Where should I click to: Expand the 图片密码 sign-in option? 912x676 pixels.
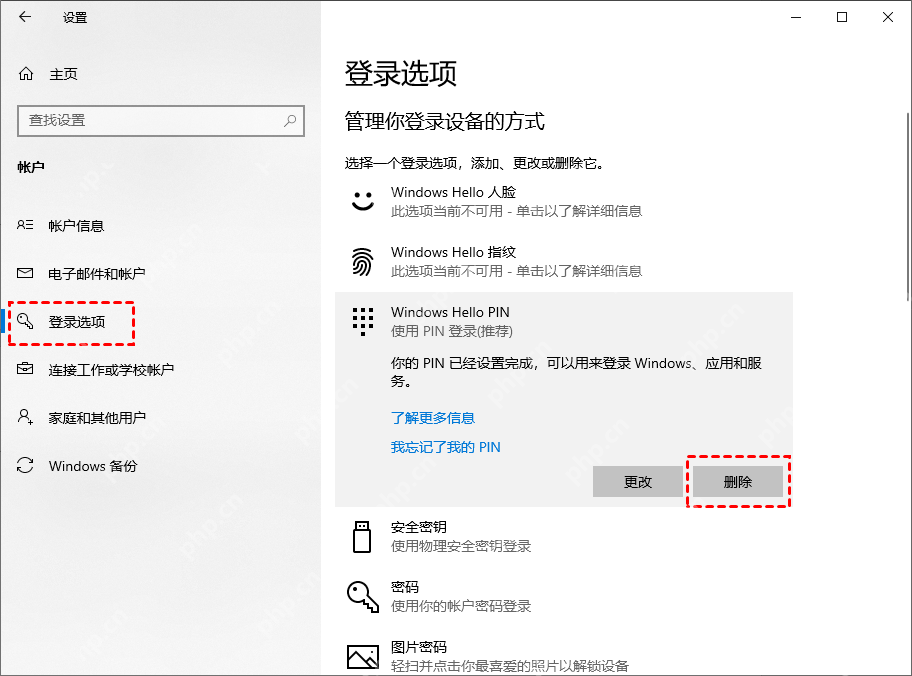[x=564, y=656]
